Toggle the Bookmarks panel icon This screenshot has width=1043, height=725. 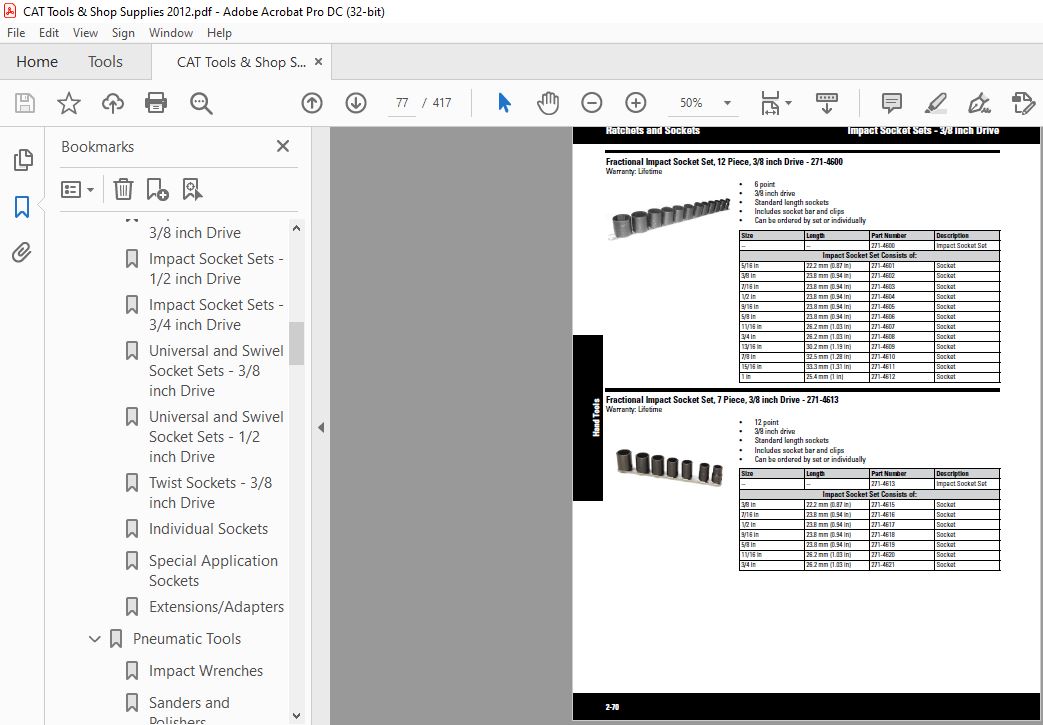[22, 207]
